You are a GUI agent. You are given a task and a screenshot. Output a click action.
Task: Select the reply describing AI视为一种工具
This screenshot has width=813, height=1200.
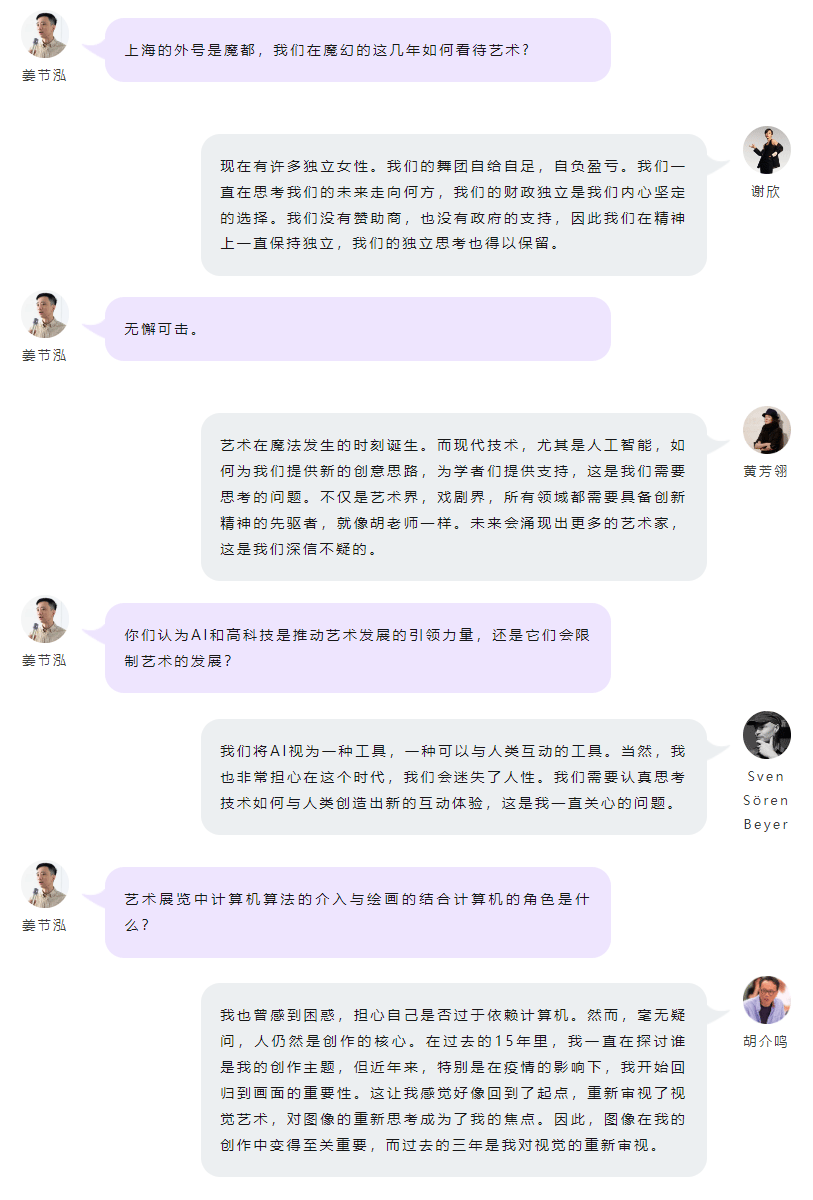[x=454, y=777]
